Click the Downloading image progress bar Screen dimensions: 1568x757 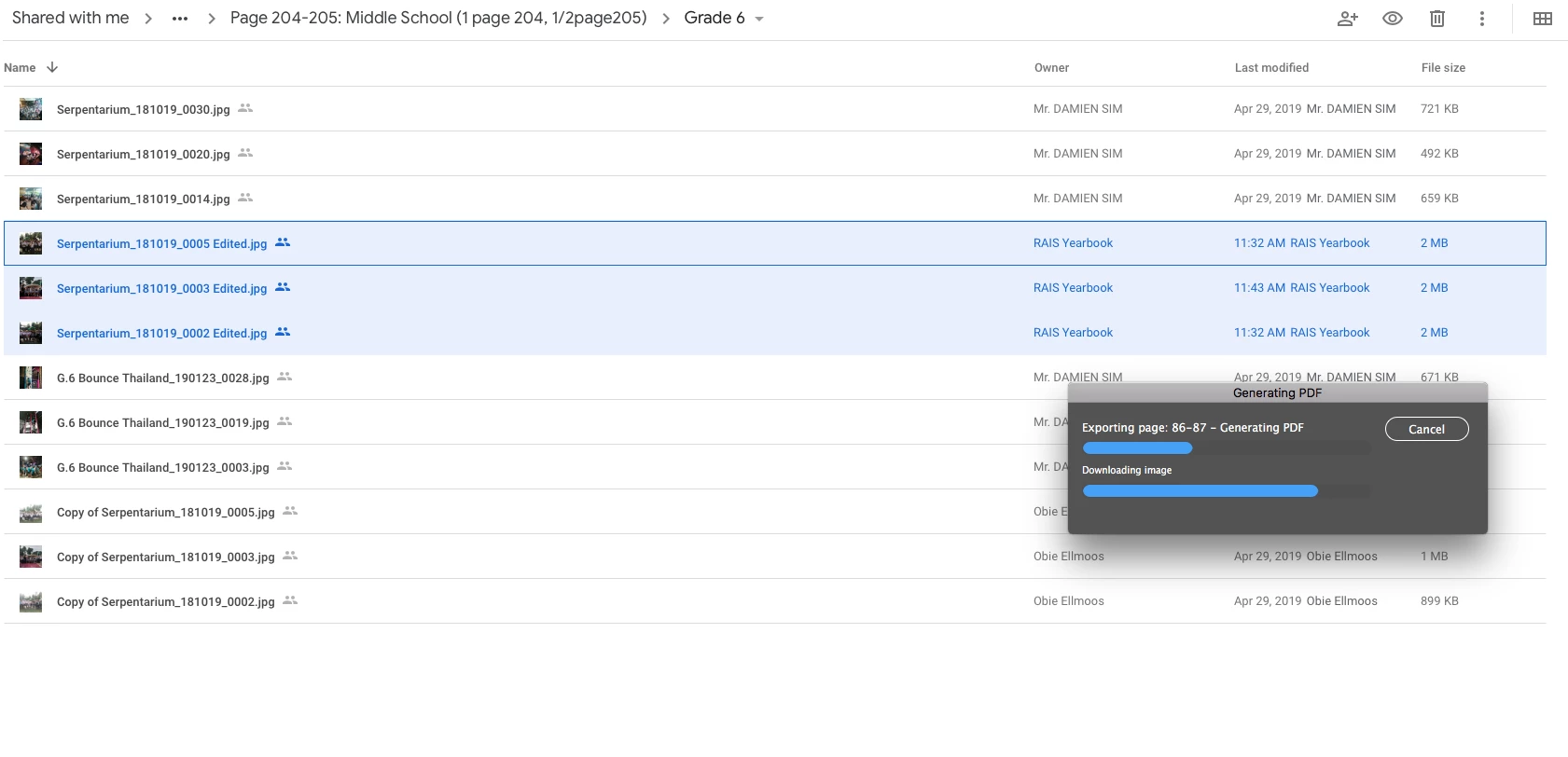point(1227,491)
